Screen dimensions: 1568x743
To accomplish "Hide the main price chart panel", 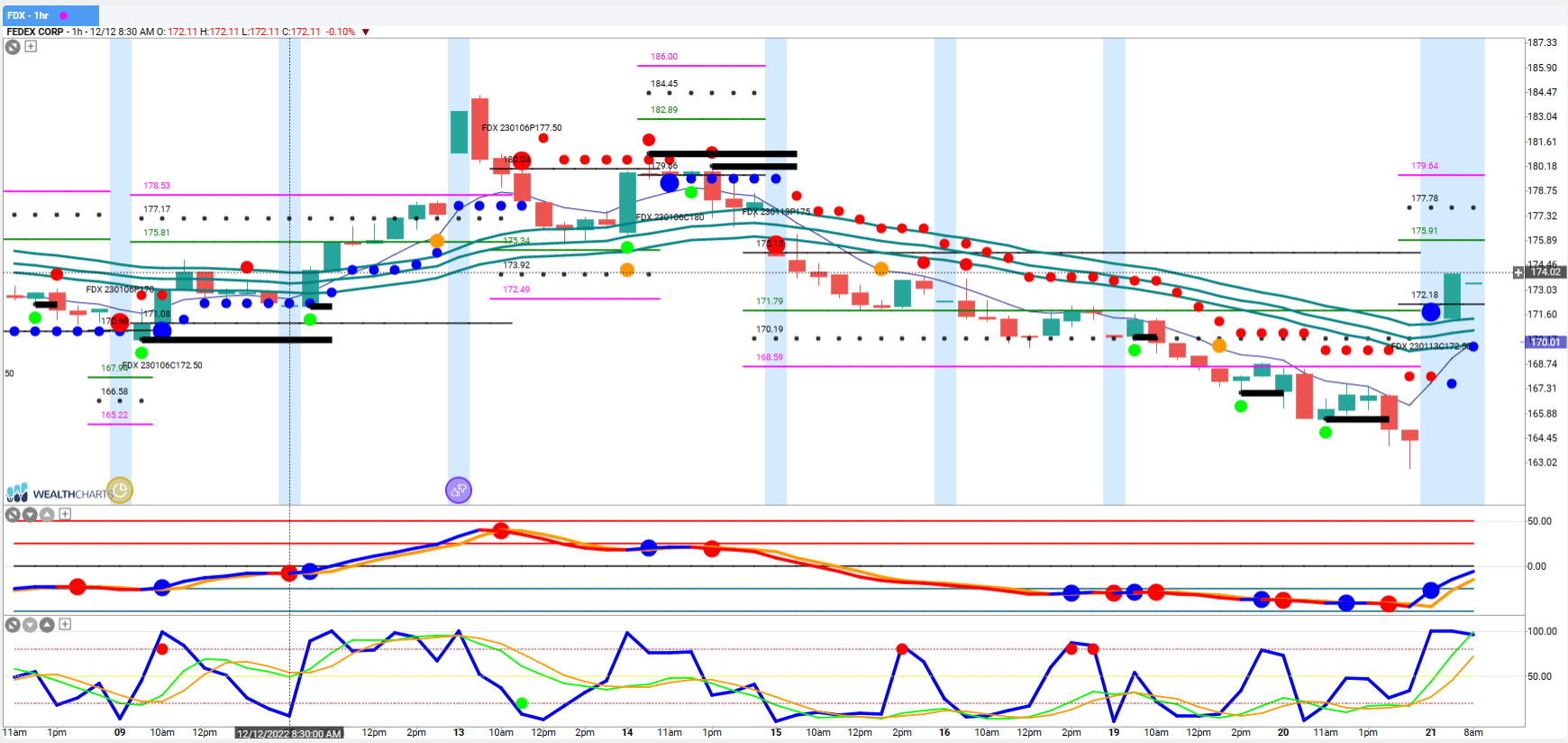I will coord(13,47).
